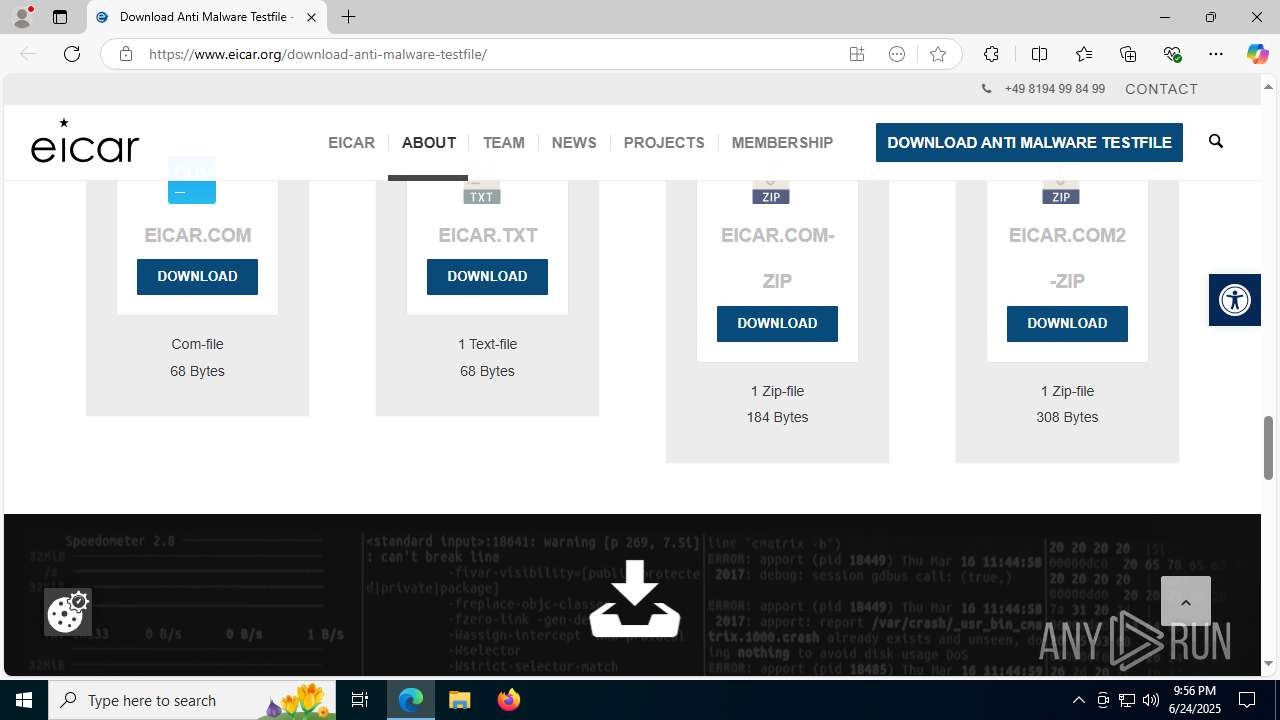Click the page vertical scrollbar thumb
Image resolution: width=1280 pixels, height=720 pixels.
click(x=1268, y=447)
